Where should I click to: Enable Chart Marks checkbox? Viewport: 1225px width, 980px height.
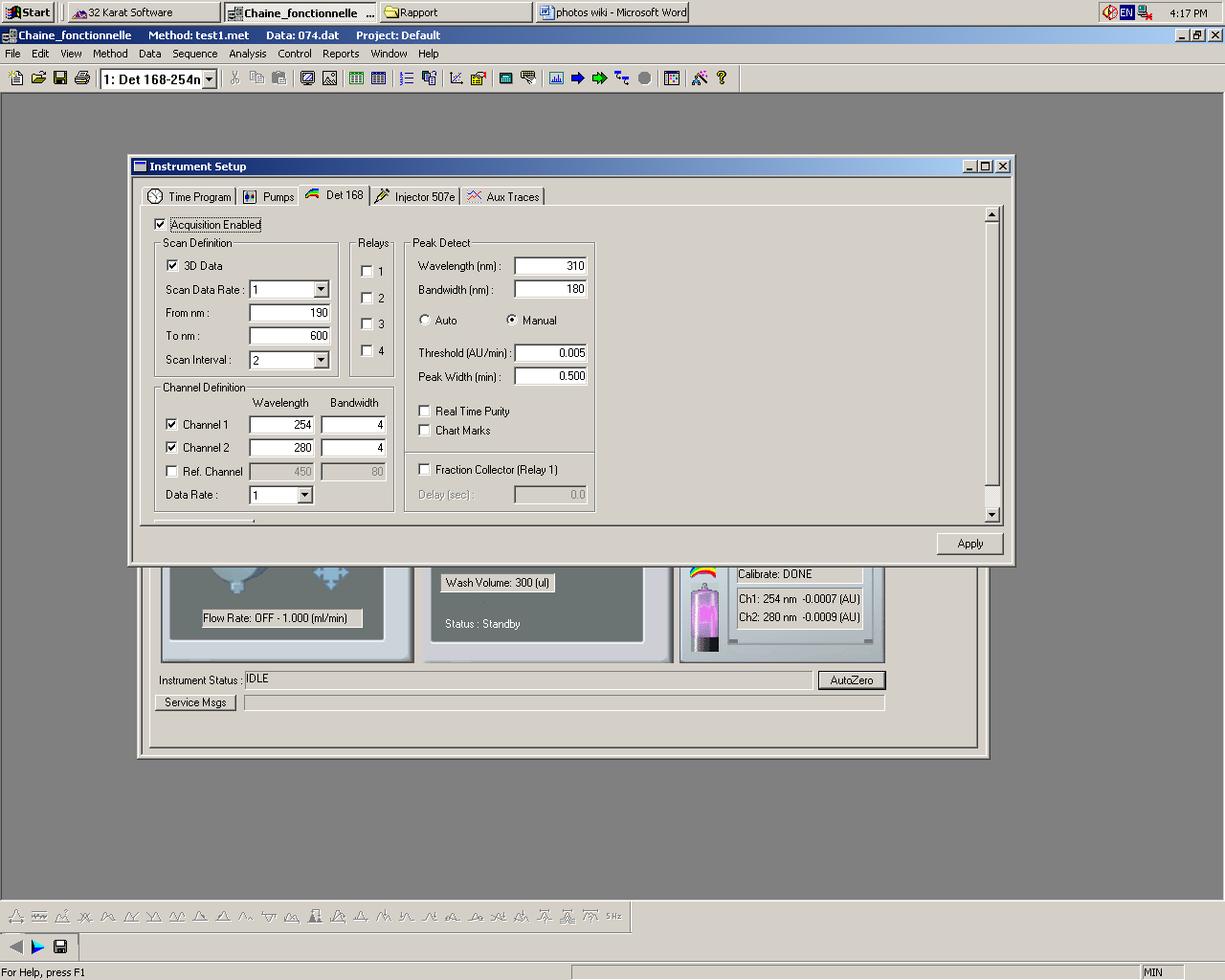point(424,430)
